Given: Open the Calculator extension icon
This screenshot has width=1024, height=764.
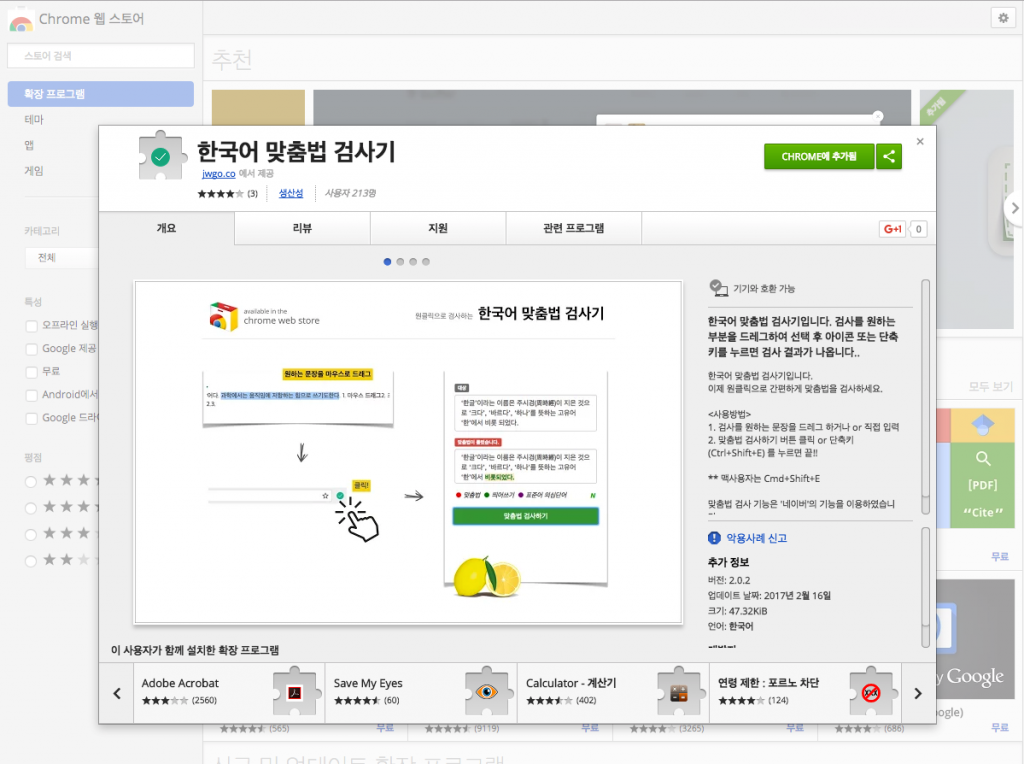Looking at the screenshot, I should point(679,692).
